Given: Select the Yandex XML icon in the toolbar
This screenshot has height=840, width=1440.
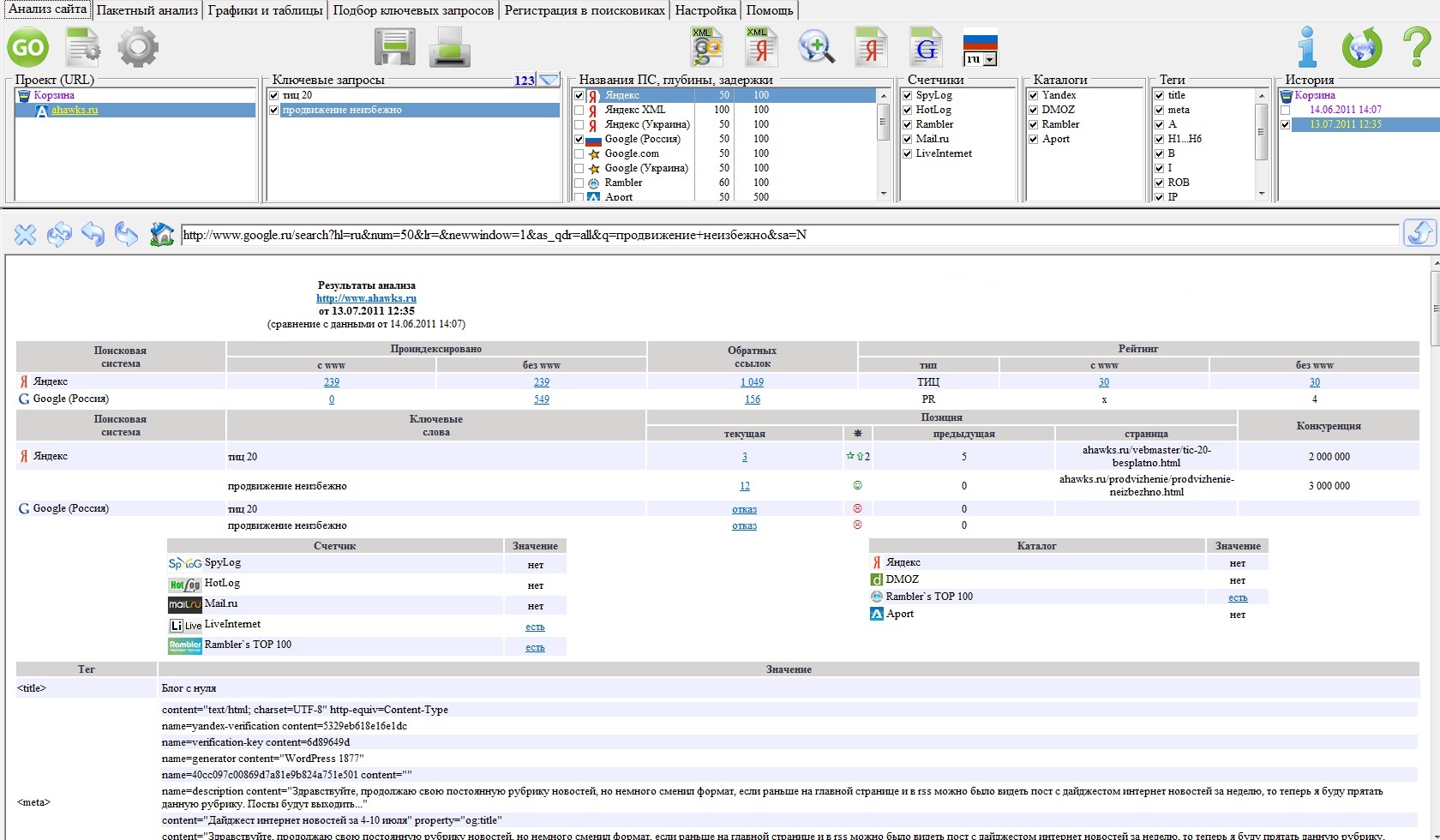Looking at the screenshot, I should pos(761,47).
